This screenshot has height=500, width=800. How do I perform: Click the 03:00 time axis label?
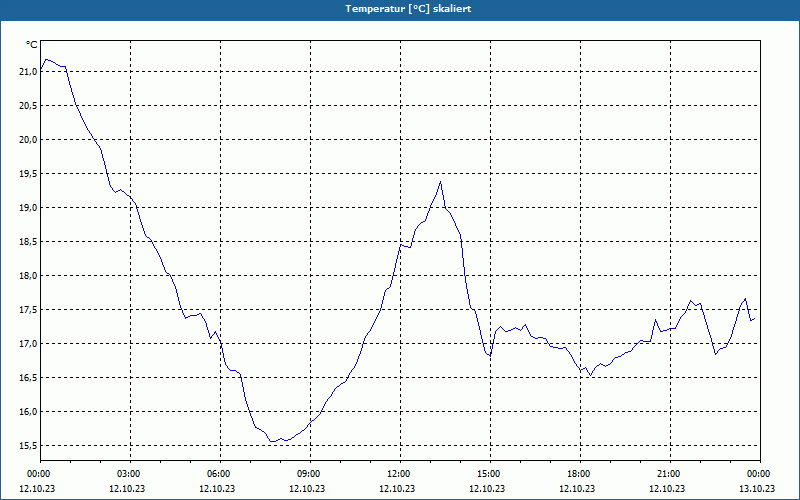coord(131,474)
